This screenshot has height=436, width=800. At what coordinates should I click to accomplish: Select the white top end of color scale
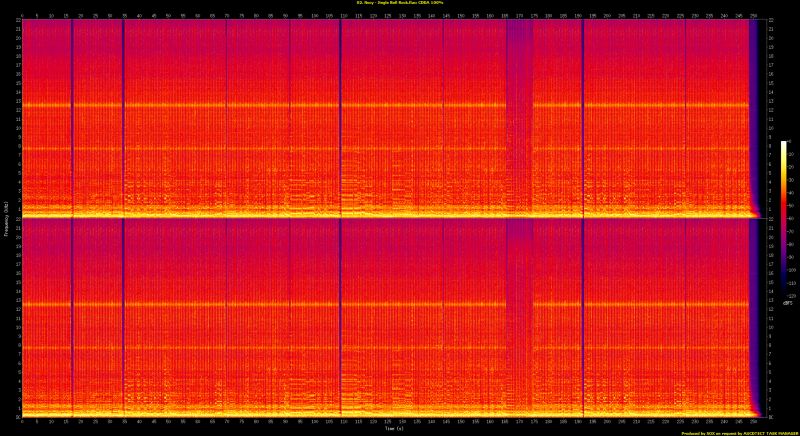pos(784,144)
